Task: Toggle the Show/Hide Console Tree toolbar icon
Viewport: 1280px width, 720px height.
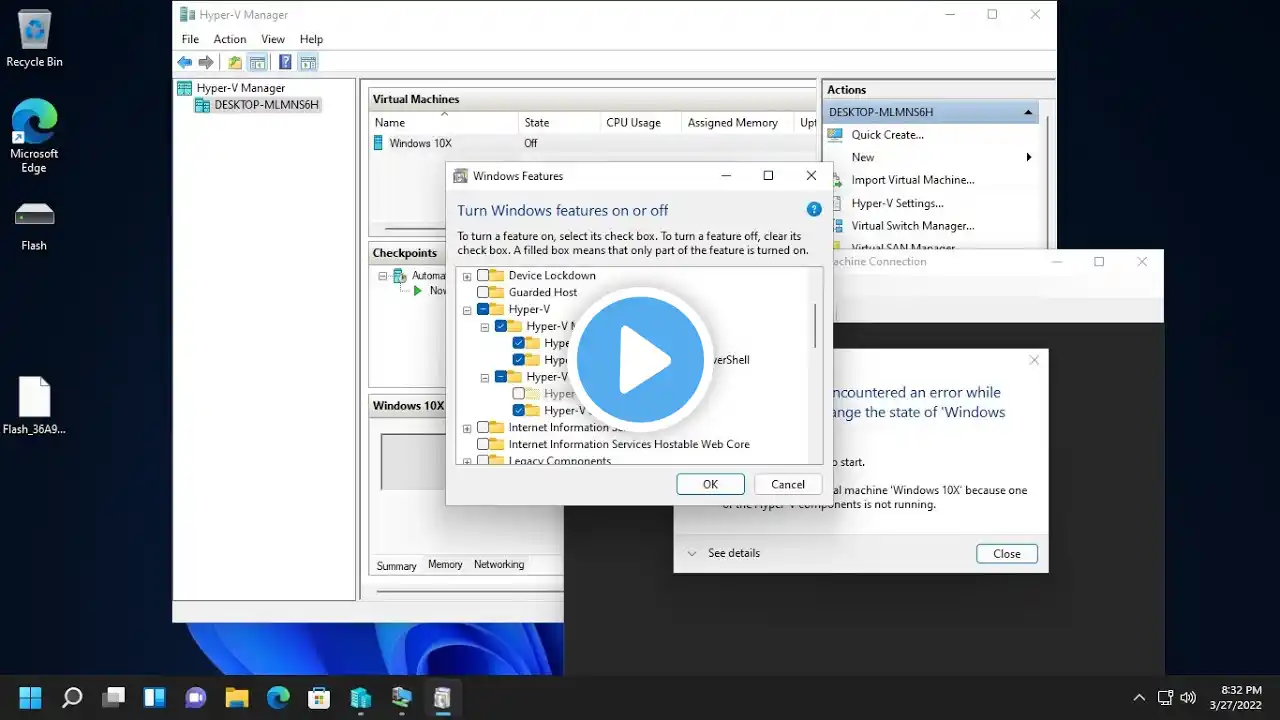Action: (x=257, y=62)
